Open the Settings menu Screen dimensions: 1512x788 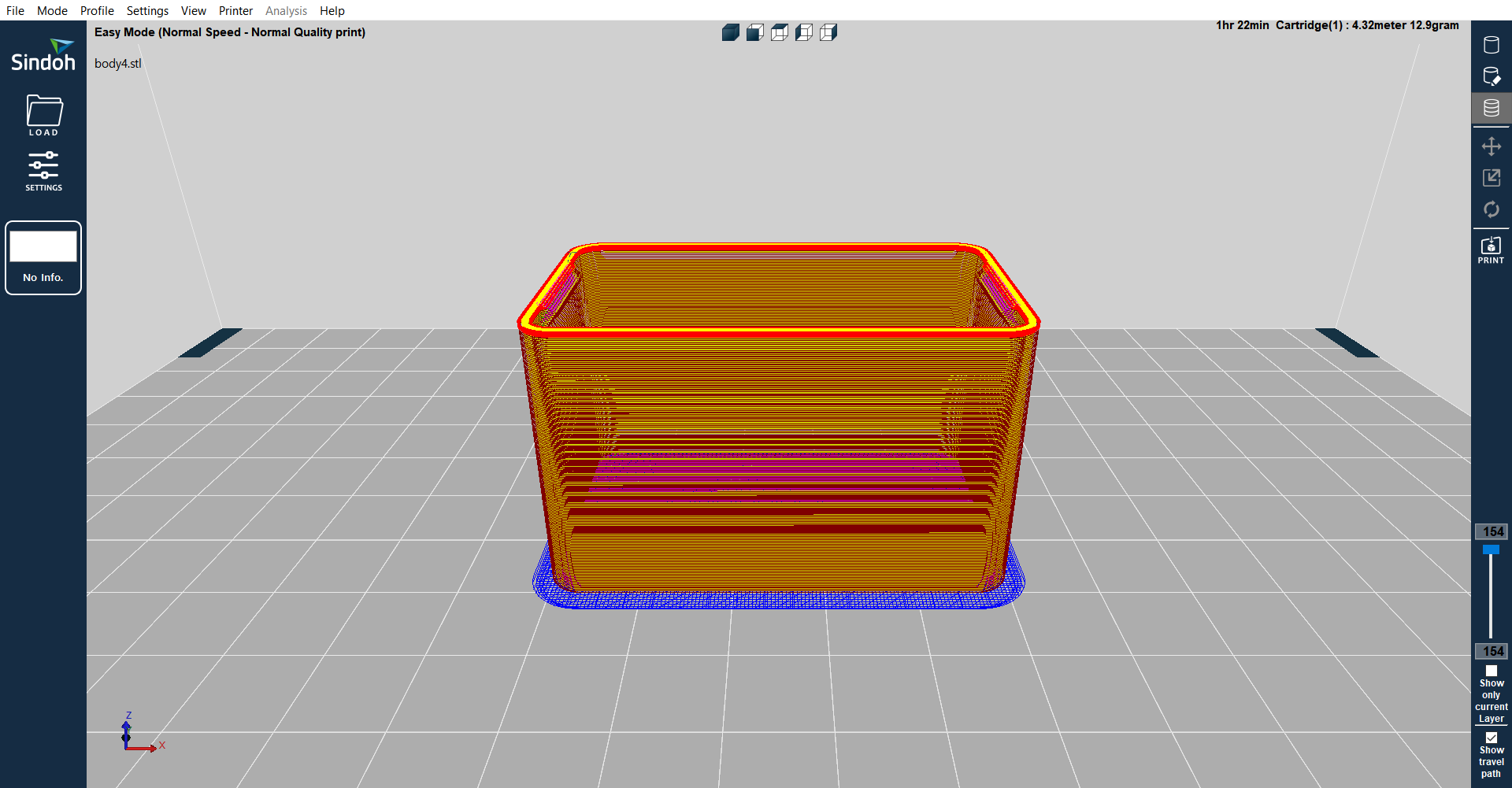147,10
